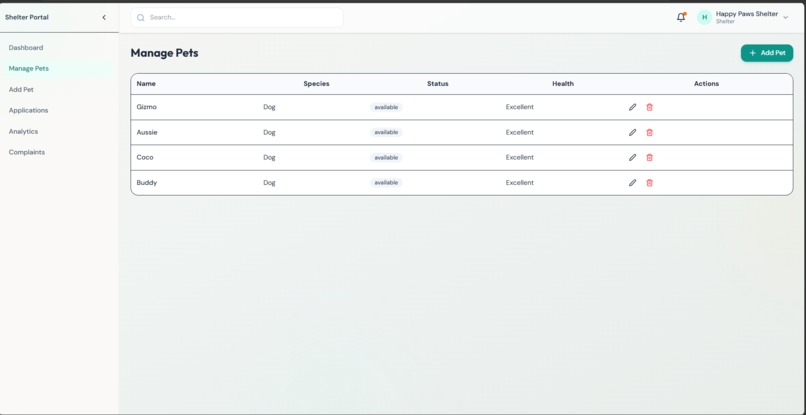This screenshot has height=415, width=806.
Task: Click the Health column header
Action: point(563,83)
